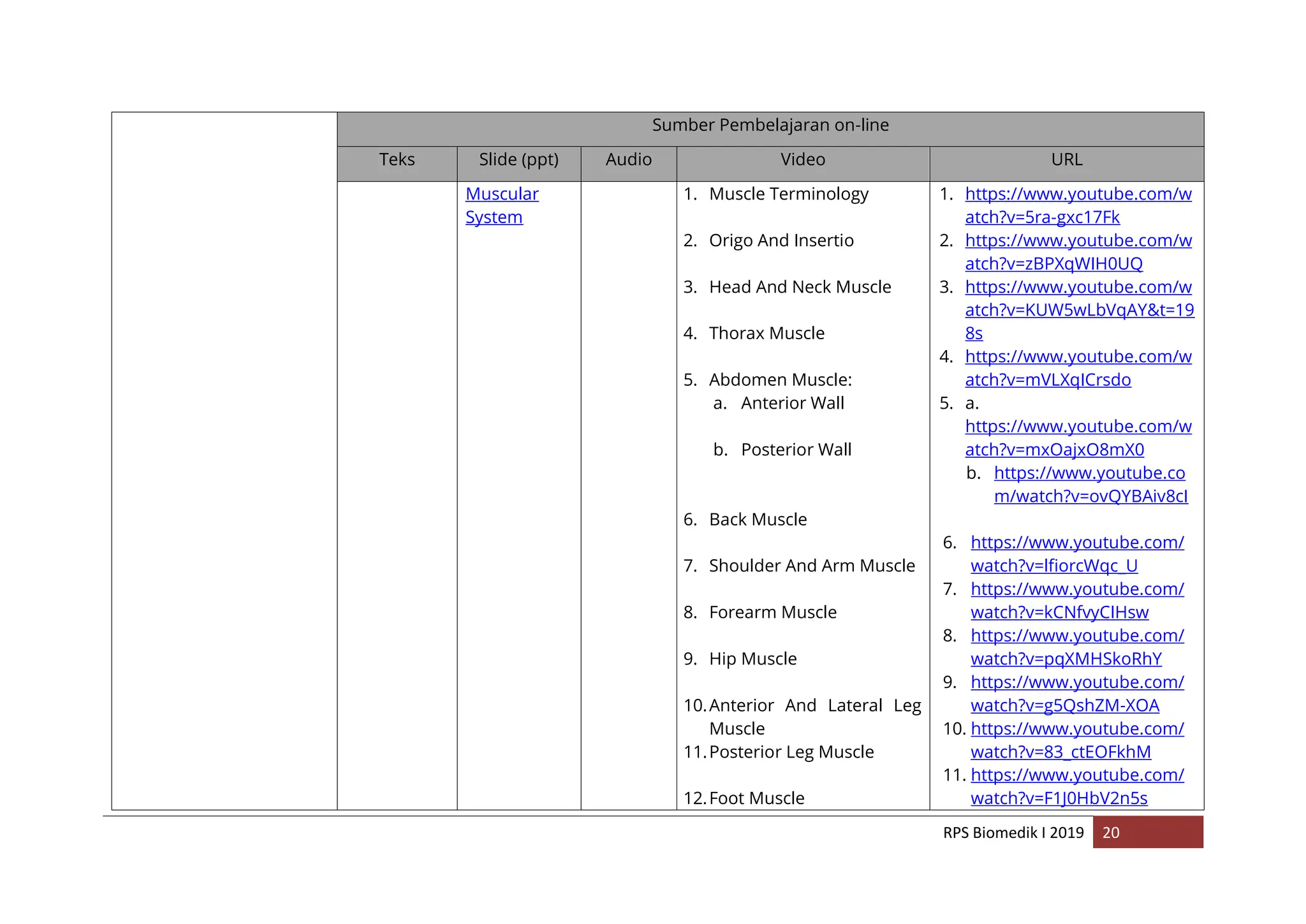Open the Hip Muscle YouTube URL
Image resolution: width=1306 pixels, height=924 pixels.
(x=1077, y=682)
